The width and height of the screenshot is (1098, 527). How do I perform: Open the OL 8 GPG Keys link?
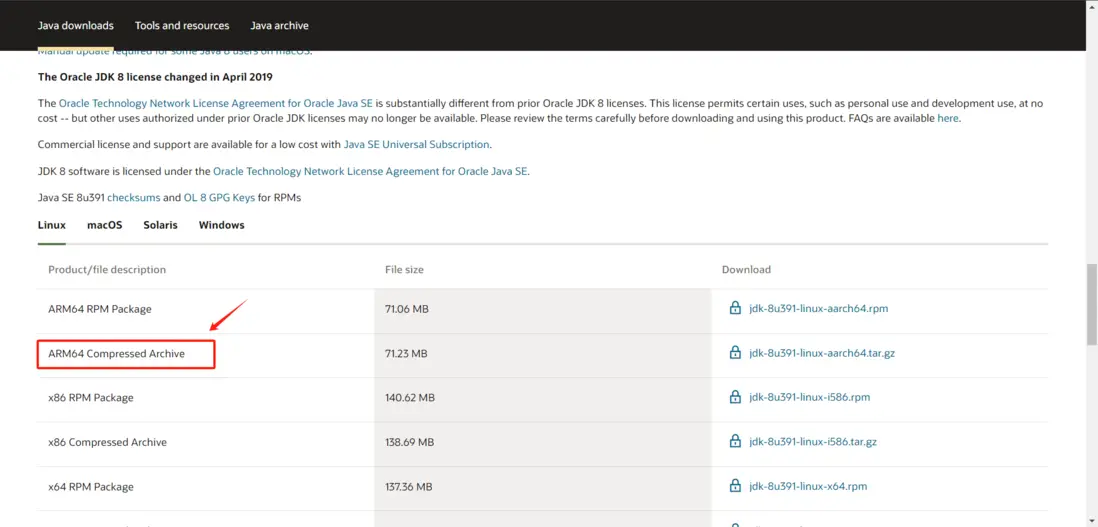219,198
